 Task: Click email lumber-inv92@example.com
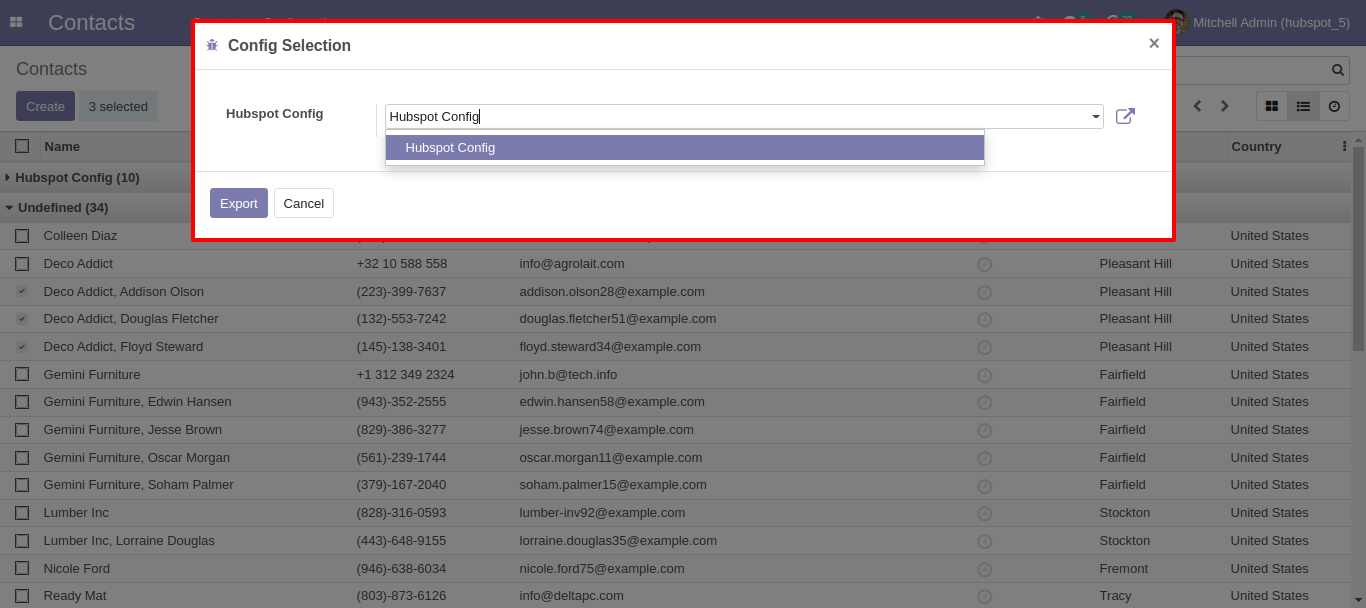[x=602, y=512]
